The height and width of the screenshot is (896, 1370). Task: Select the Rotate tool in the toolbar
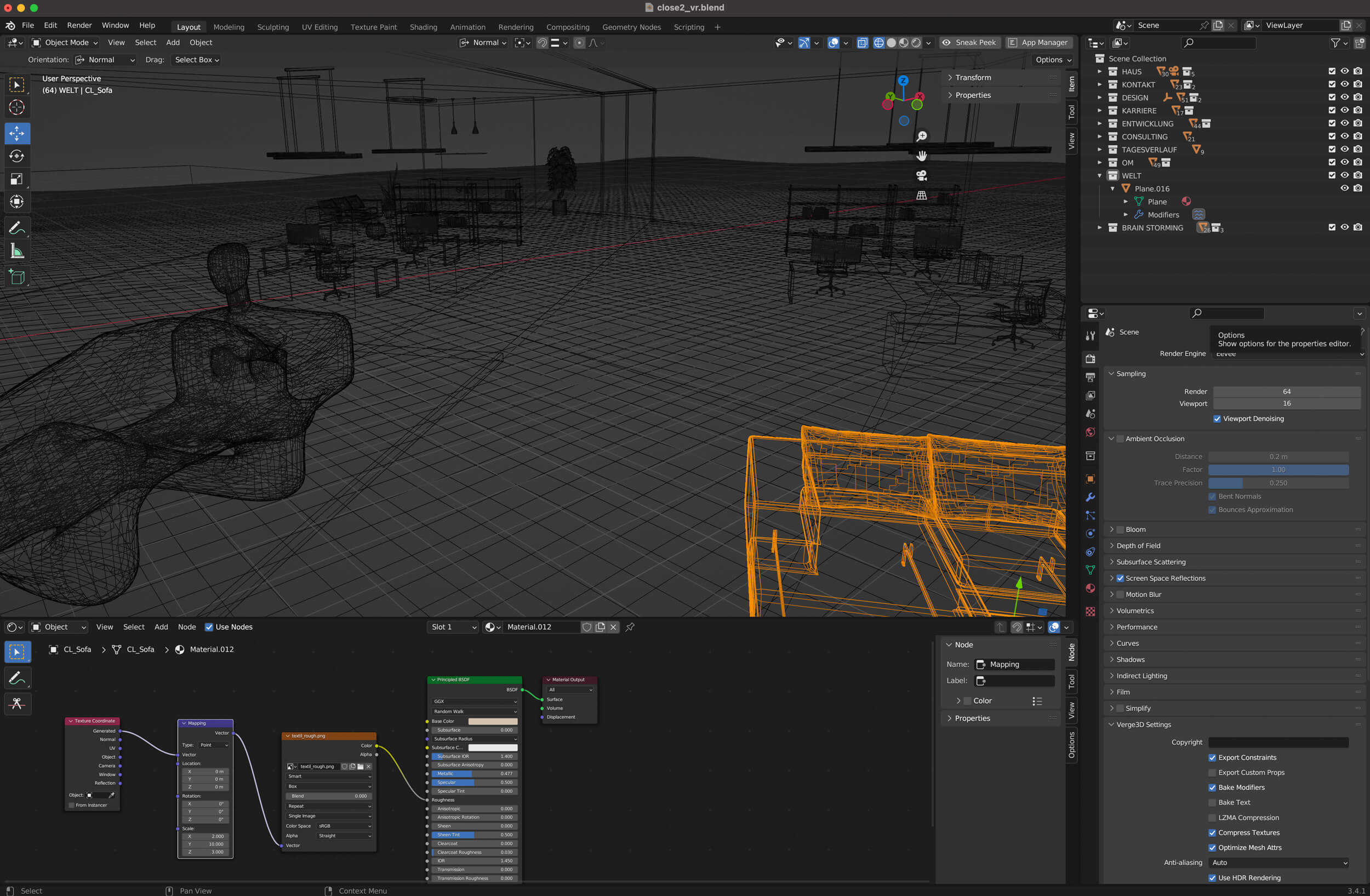16,156
